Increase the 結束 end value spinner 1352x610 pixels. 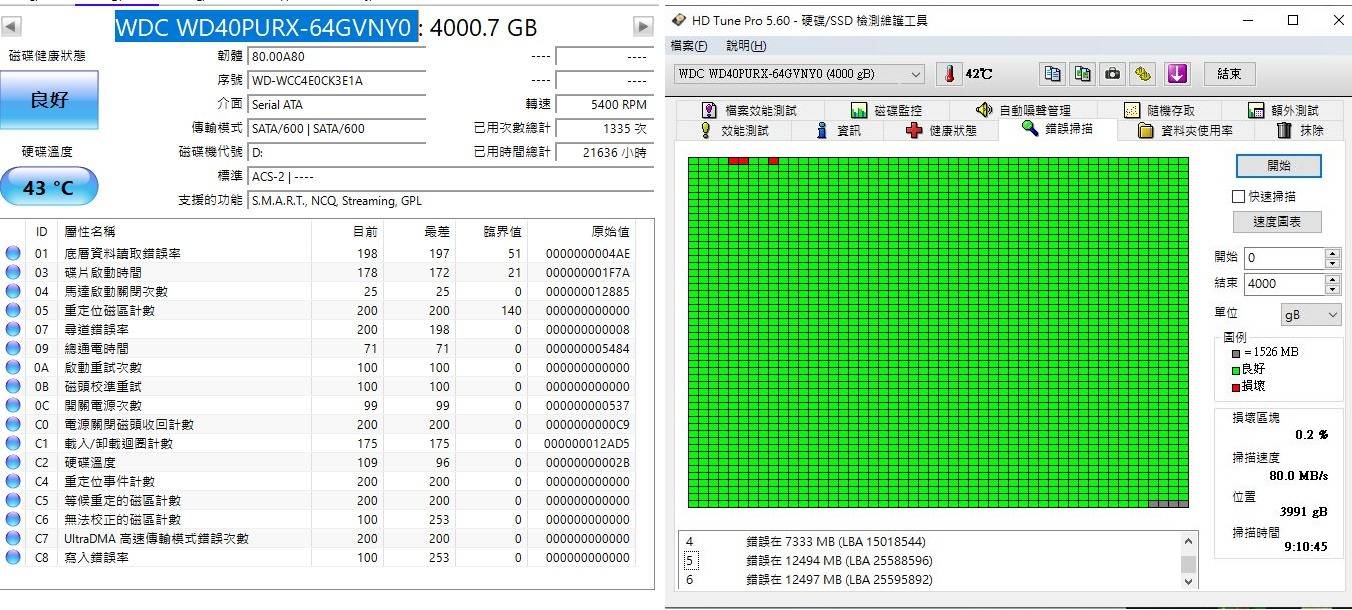1332,278
